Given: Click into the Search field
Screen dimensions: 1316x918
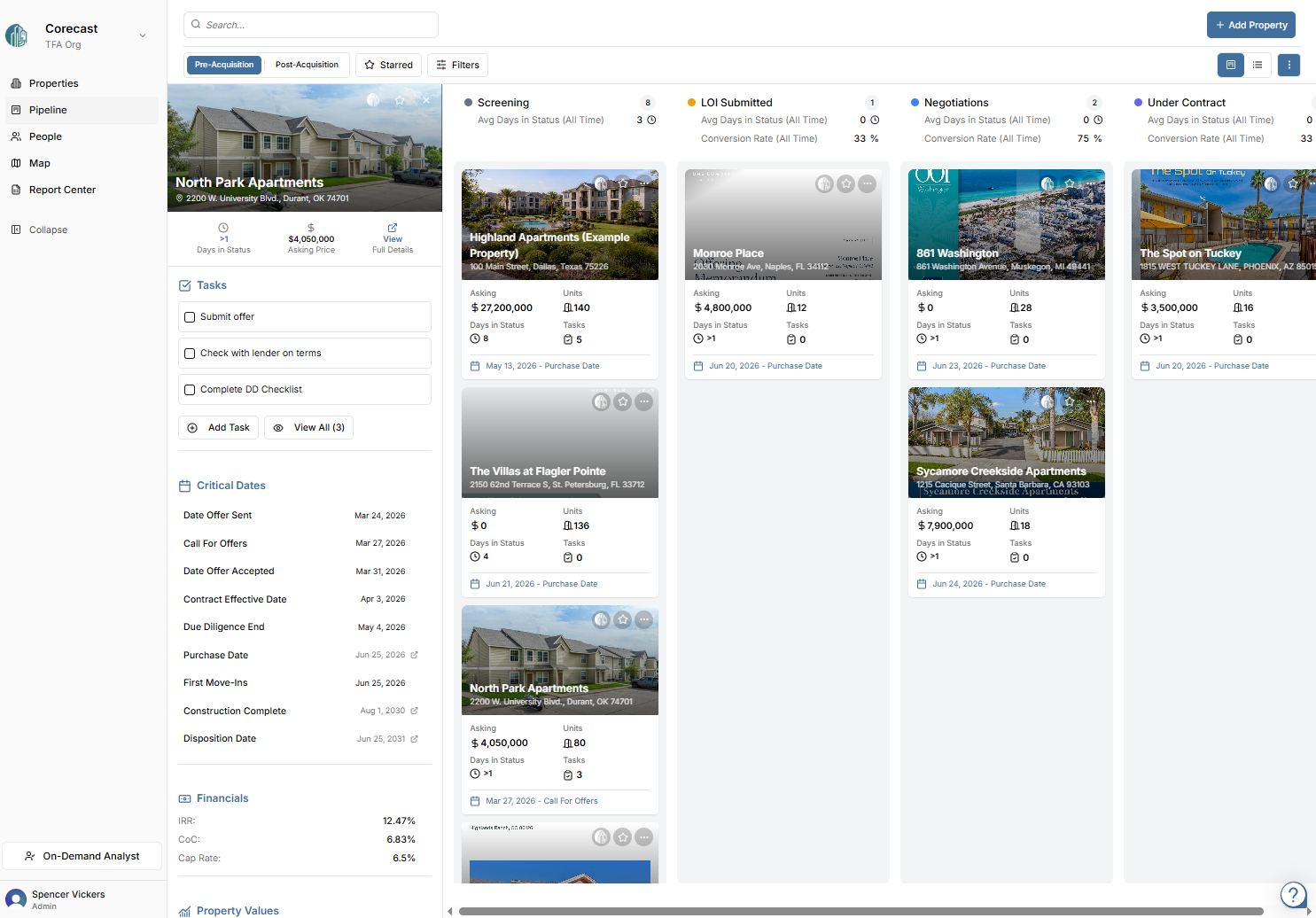Looking at the screenshot, I should pyautogui.click(x=311, y=25).
